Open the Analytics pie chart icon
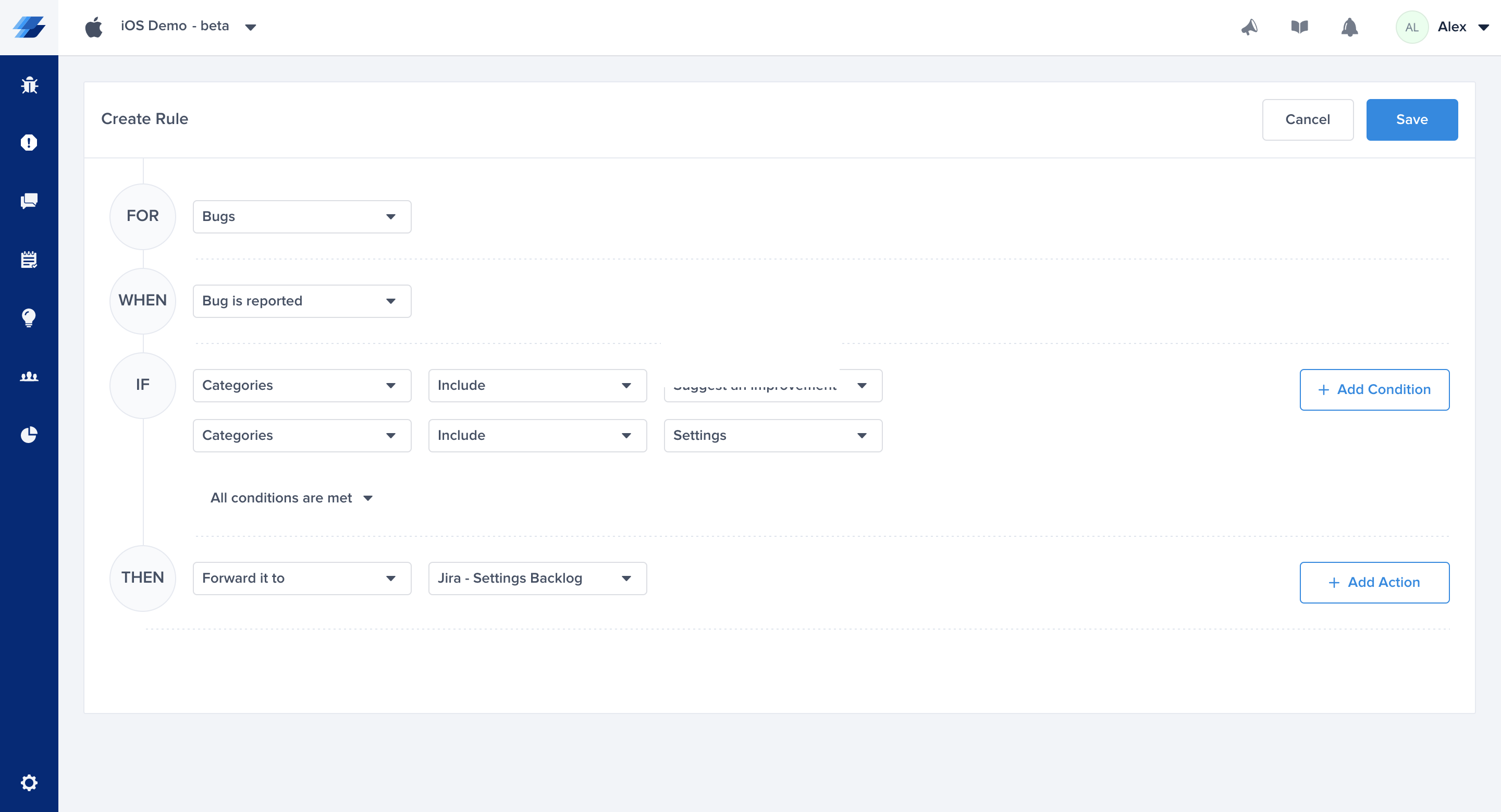 click(x=29, y=435)
